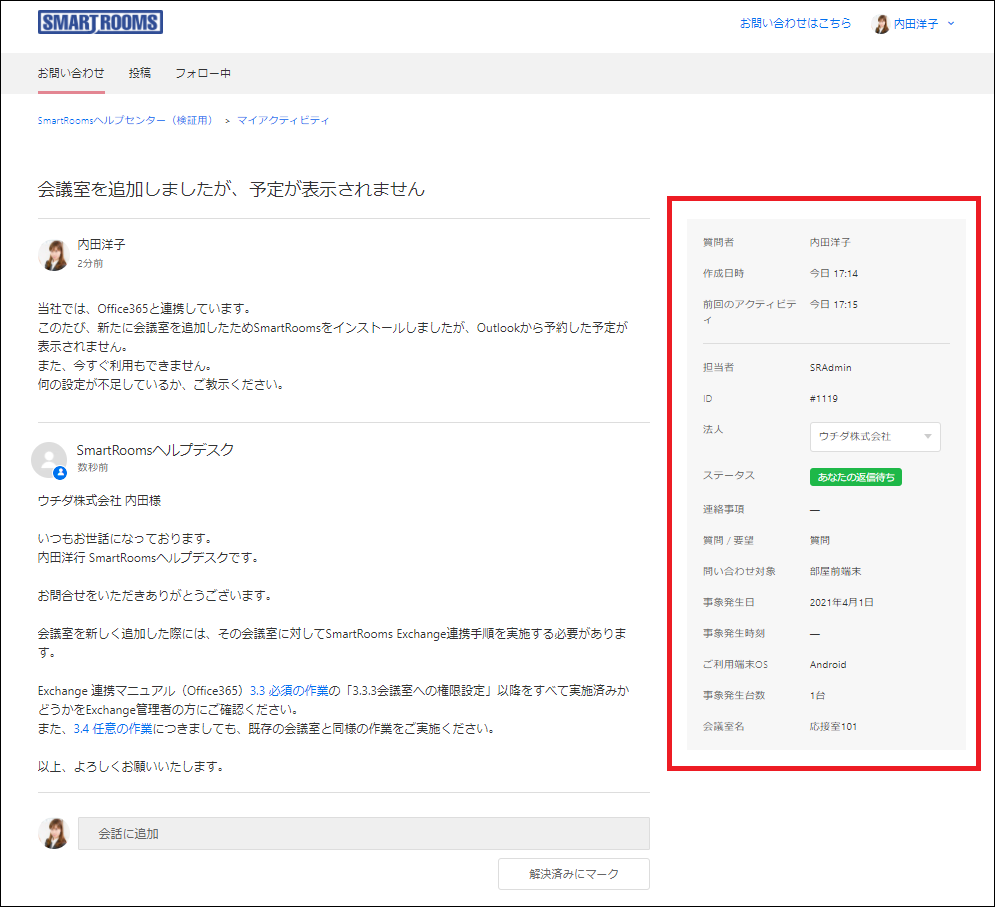The image size is (995, 907).
Task: Click 内田洋子's avatar on the first post
Action: (53, 255)
